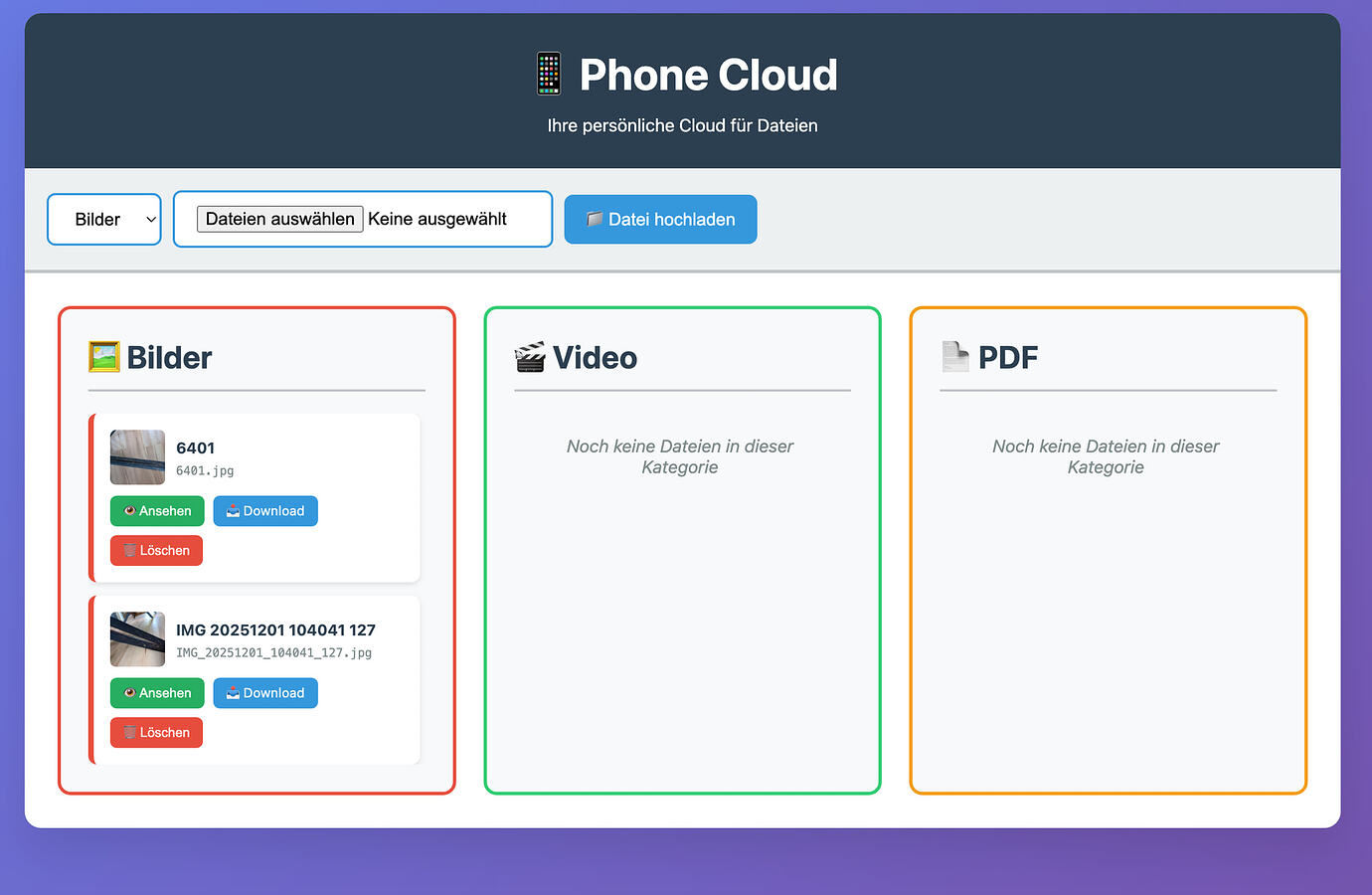Click the Video category heading
Image resolution: width=1372 pixels, height=895 pixels.
point(595,357)
